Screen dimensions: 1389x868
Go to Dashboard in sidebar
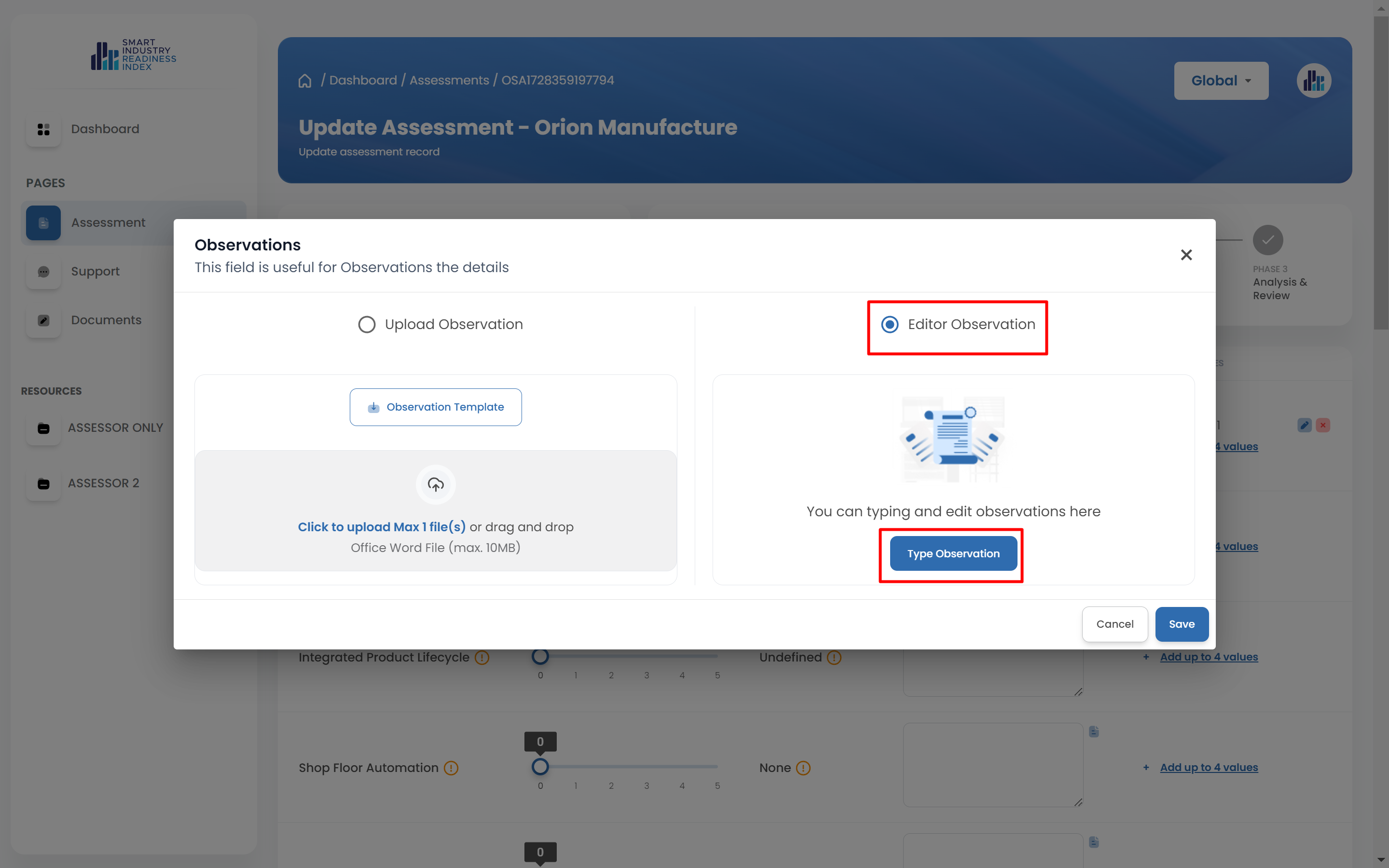tap(105, 129)
